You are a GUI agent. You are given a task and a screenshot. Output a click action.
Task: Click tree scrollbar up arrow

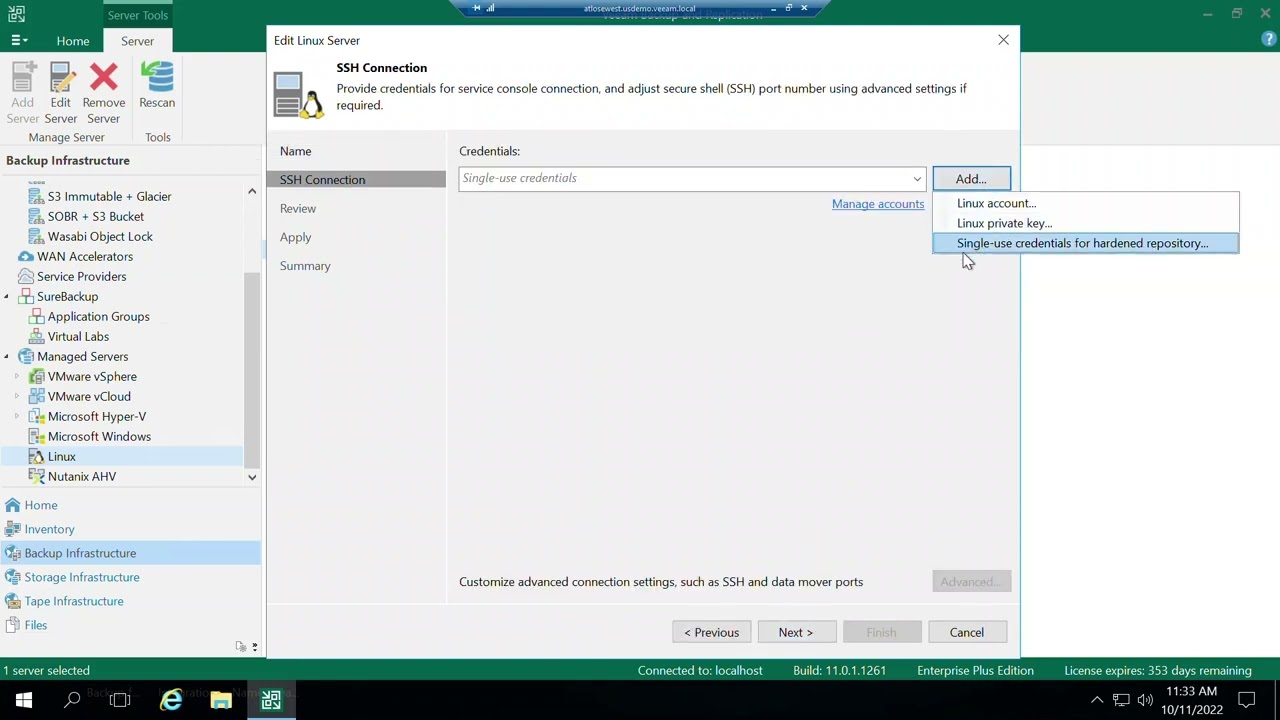click(x=252, y=190)
